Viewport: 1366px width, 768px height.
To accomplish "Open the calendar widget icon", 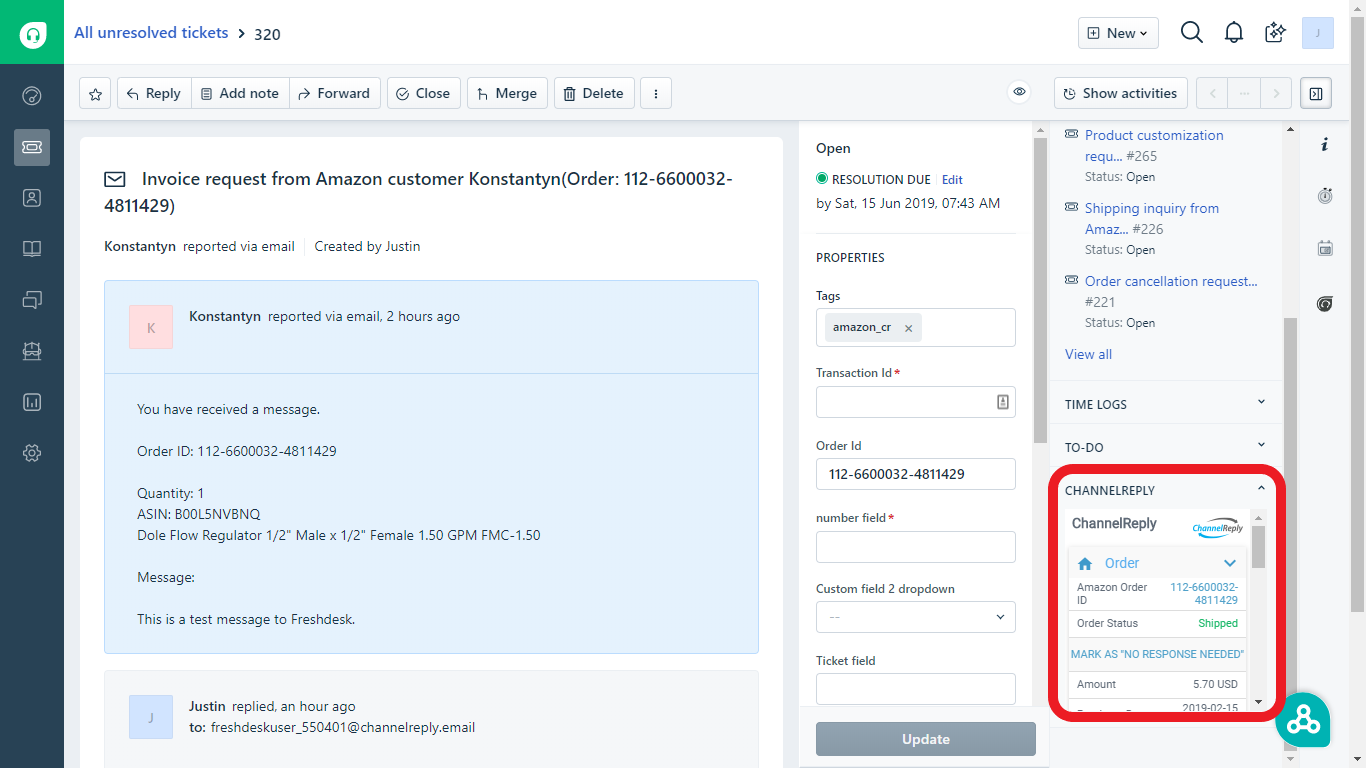I will click(x=1325, y=248).
